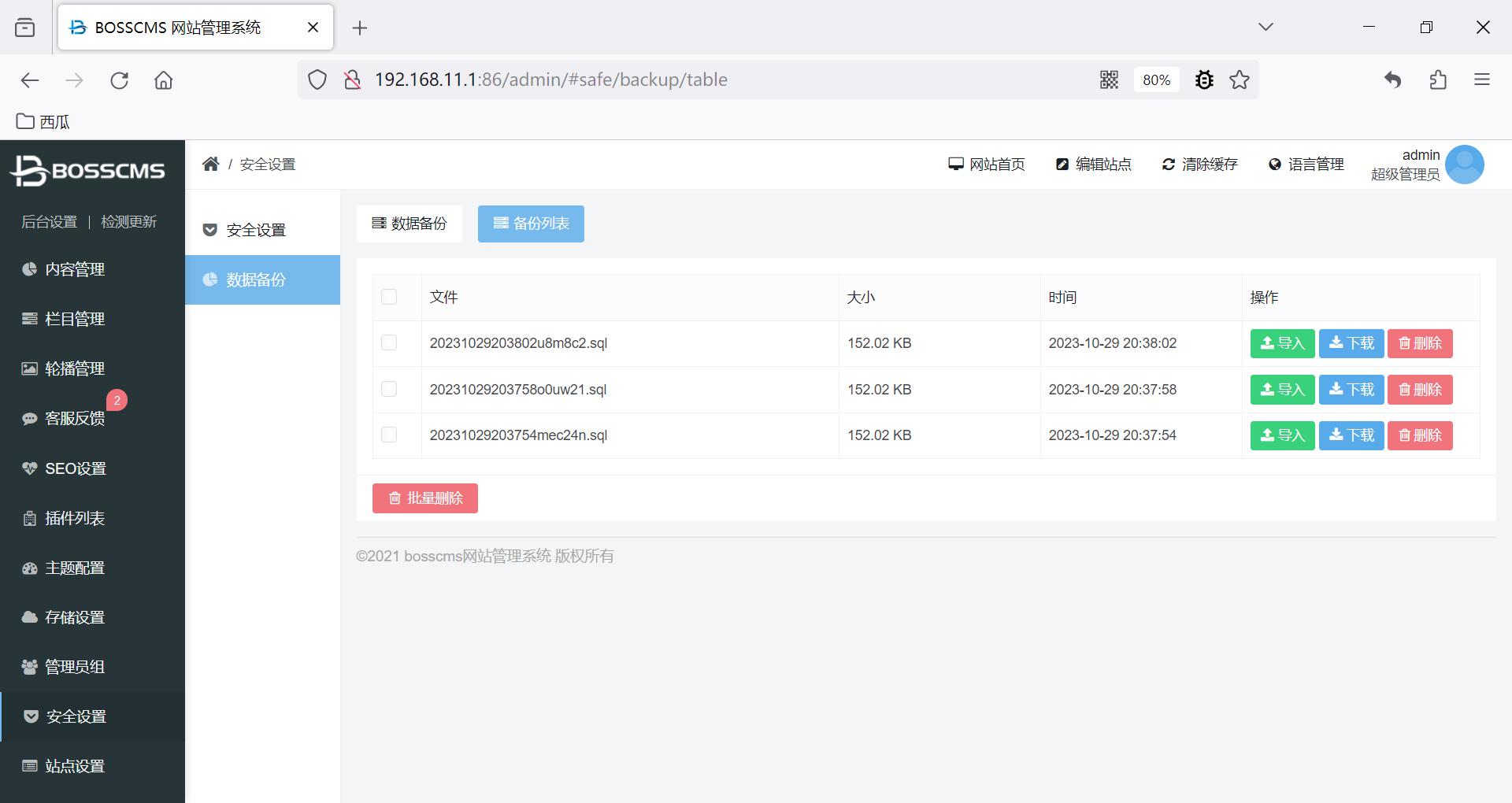Open 主题配置 in the sidebar

tap(92, 568)
